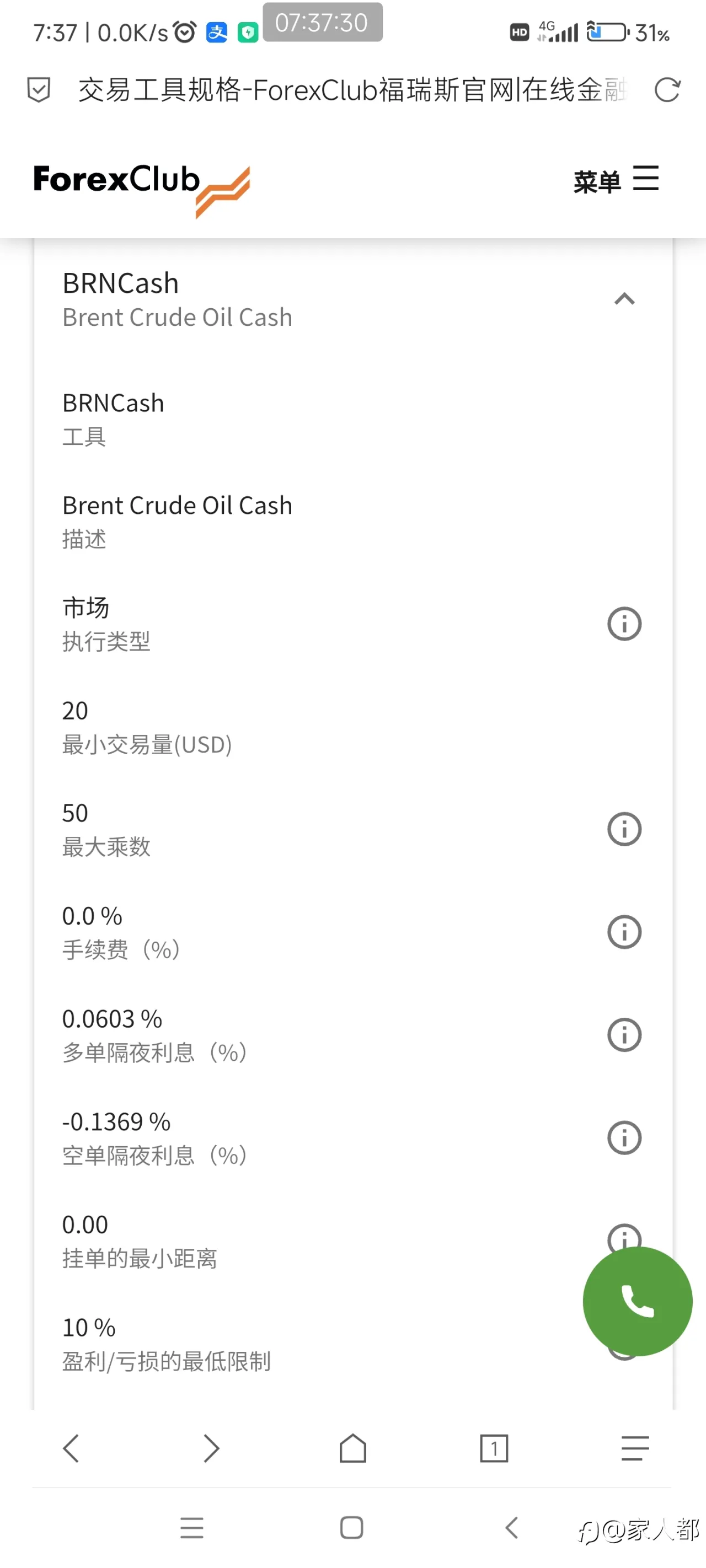706x1568 pixels.
Task: Reload page with the refresh icon
Action: pos(667,90)
